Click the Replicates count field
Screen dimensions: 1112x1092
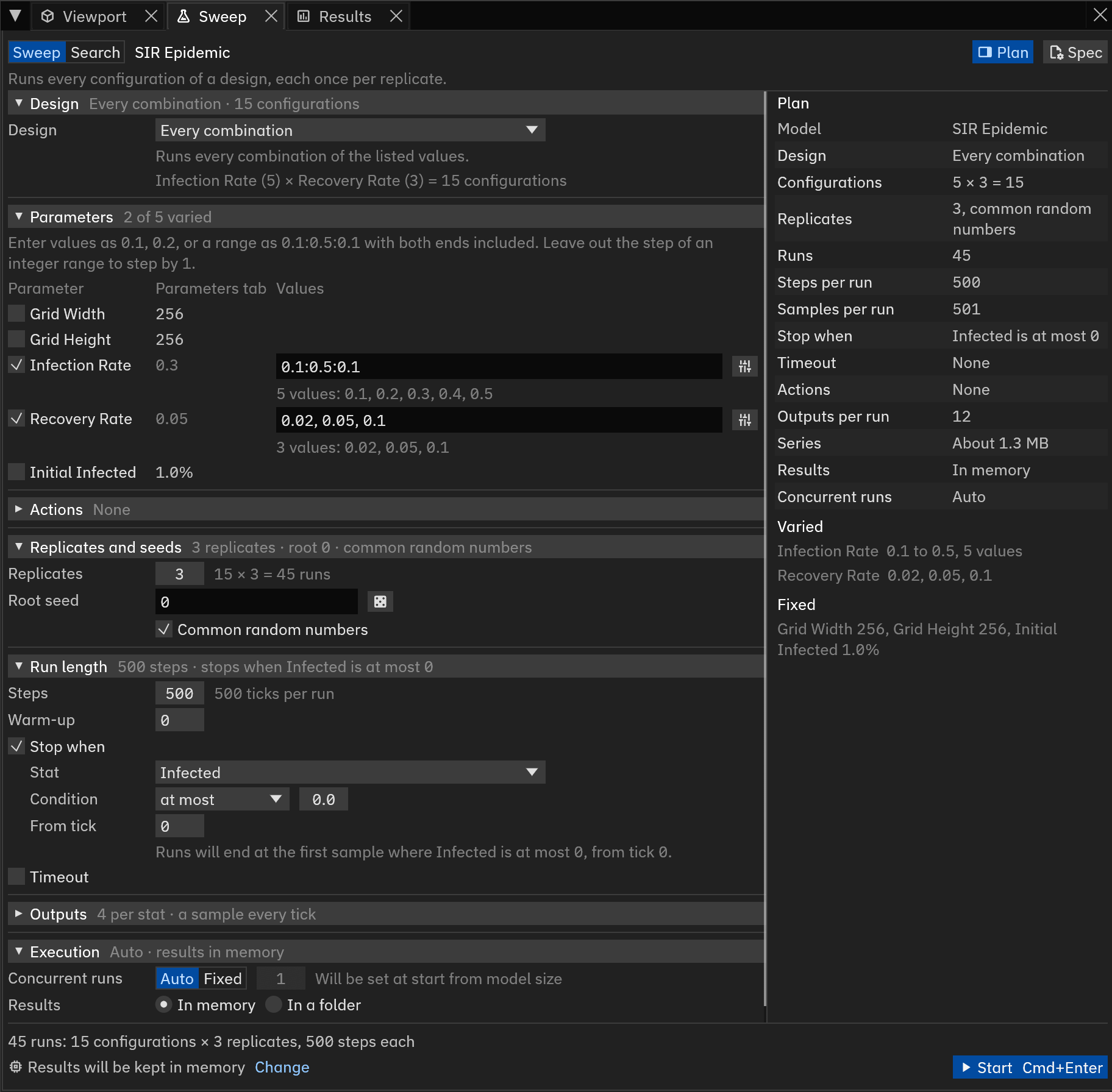tap(179, 574)
